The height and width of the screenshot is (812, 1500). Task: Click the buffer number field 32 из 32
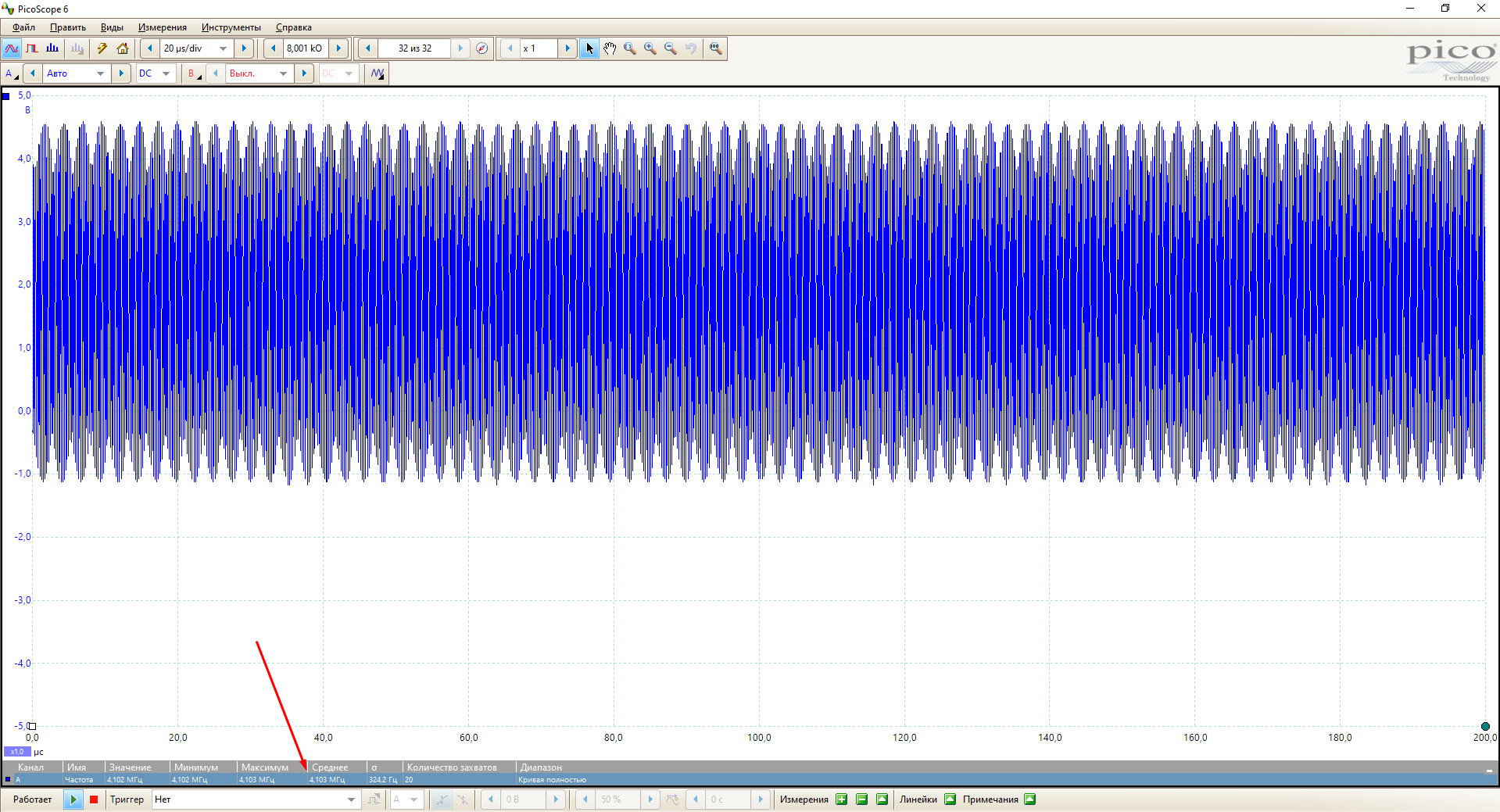click(x=415, y=48)
